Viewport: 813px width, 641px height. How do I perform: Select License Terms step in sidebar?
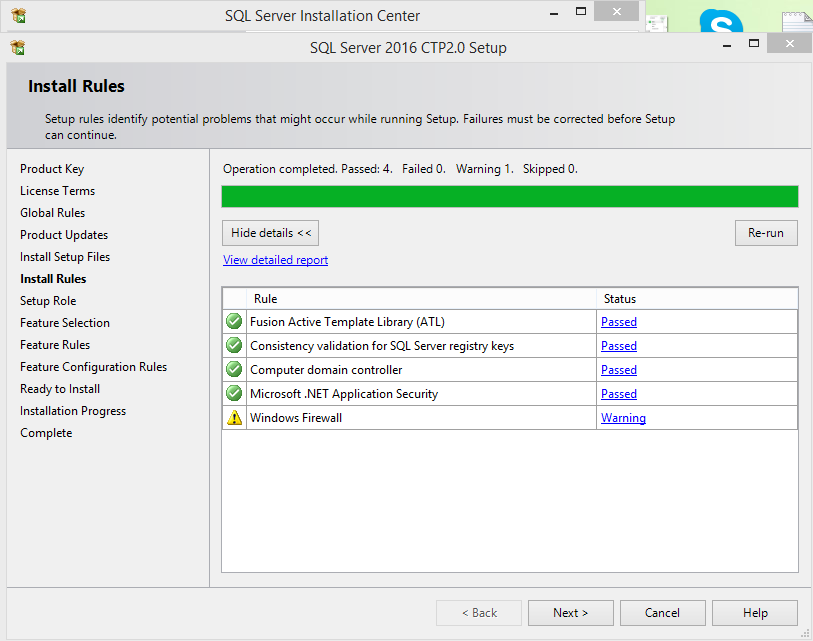pyautogui.click(x=58, y=191)
